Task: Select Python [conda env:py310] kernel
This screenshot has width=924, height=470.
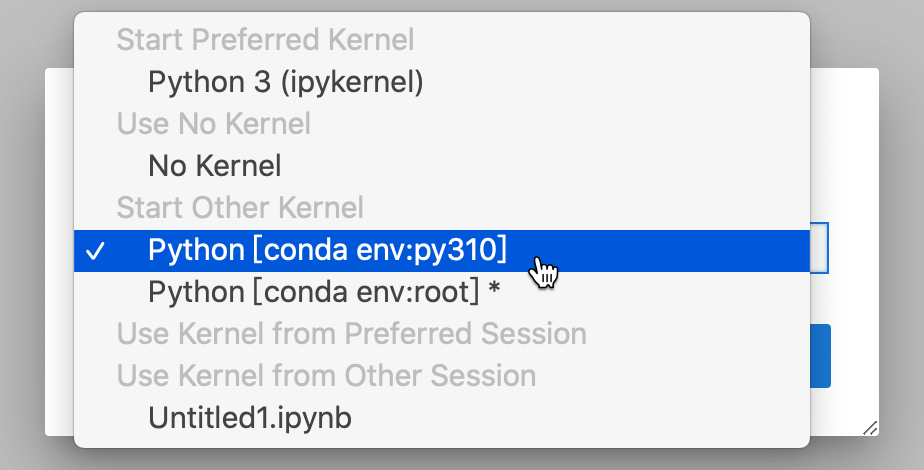Action: [327, 250]
